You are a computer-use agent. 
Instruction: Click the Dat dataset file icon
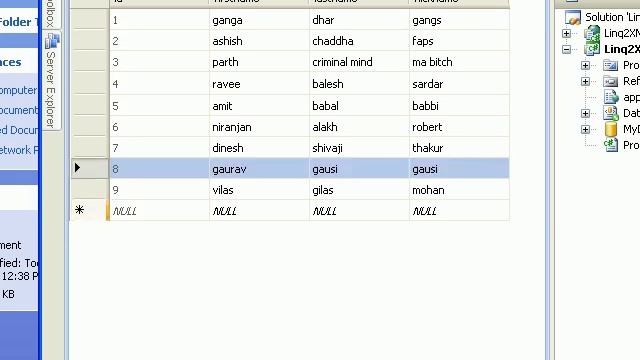tap(611, 113)
